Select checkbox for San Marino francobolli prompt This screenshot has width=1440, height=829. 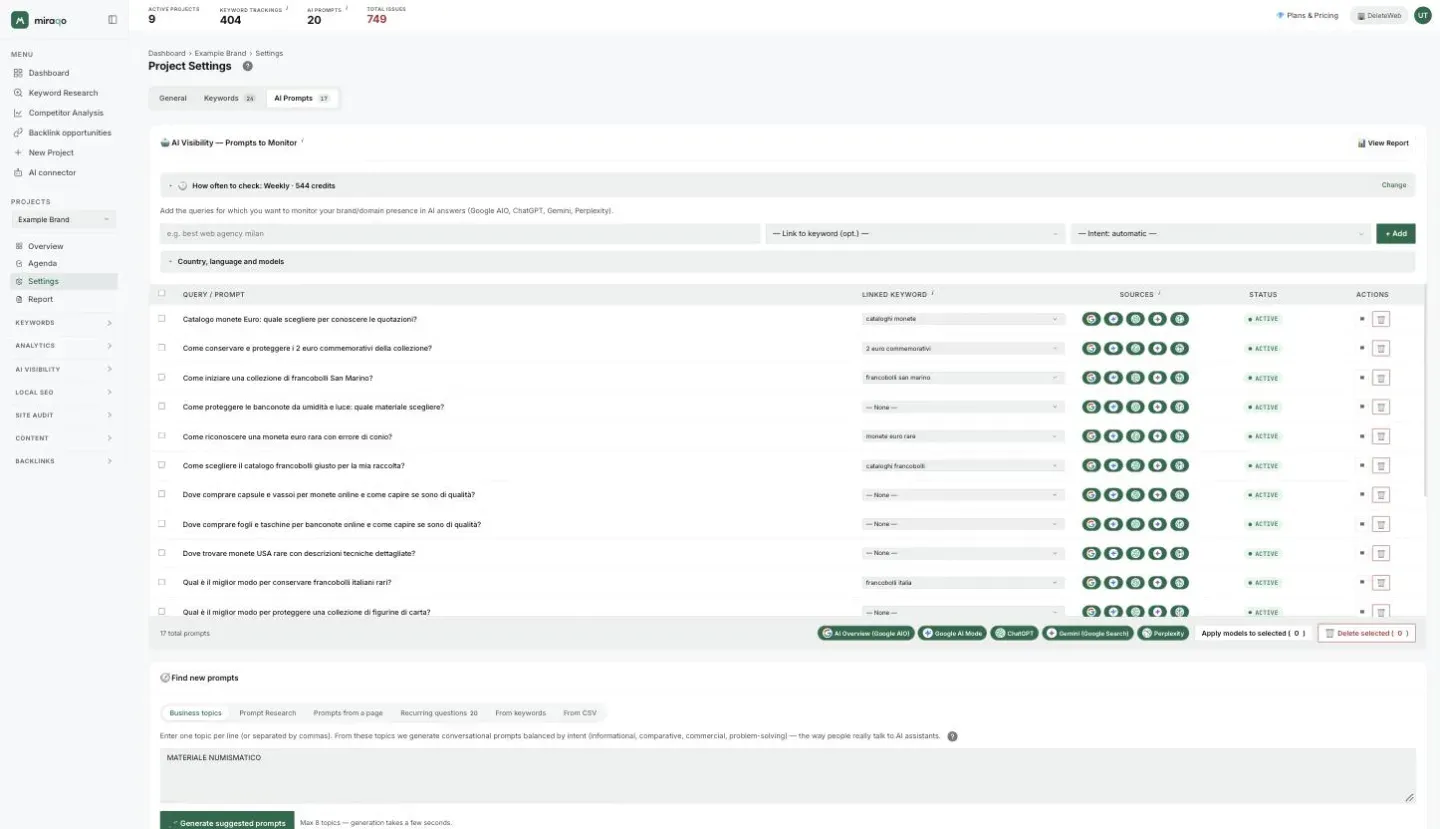162,378
